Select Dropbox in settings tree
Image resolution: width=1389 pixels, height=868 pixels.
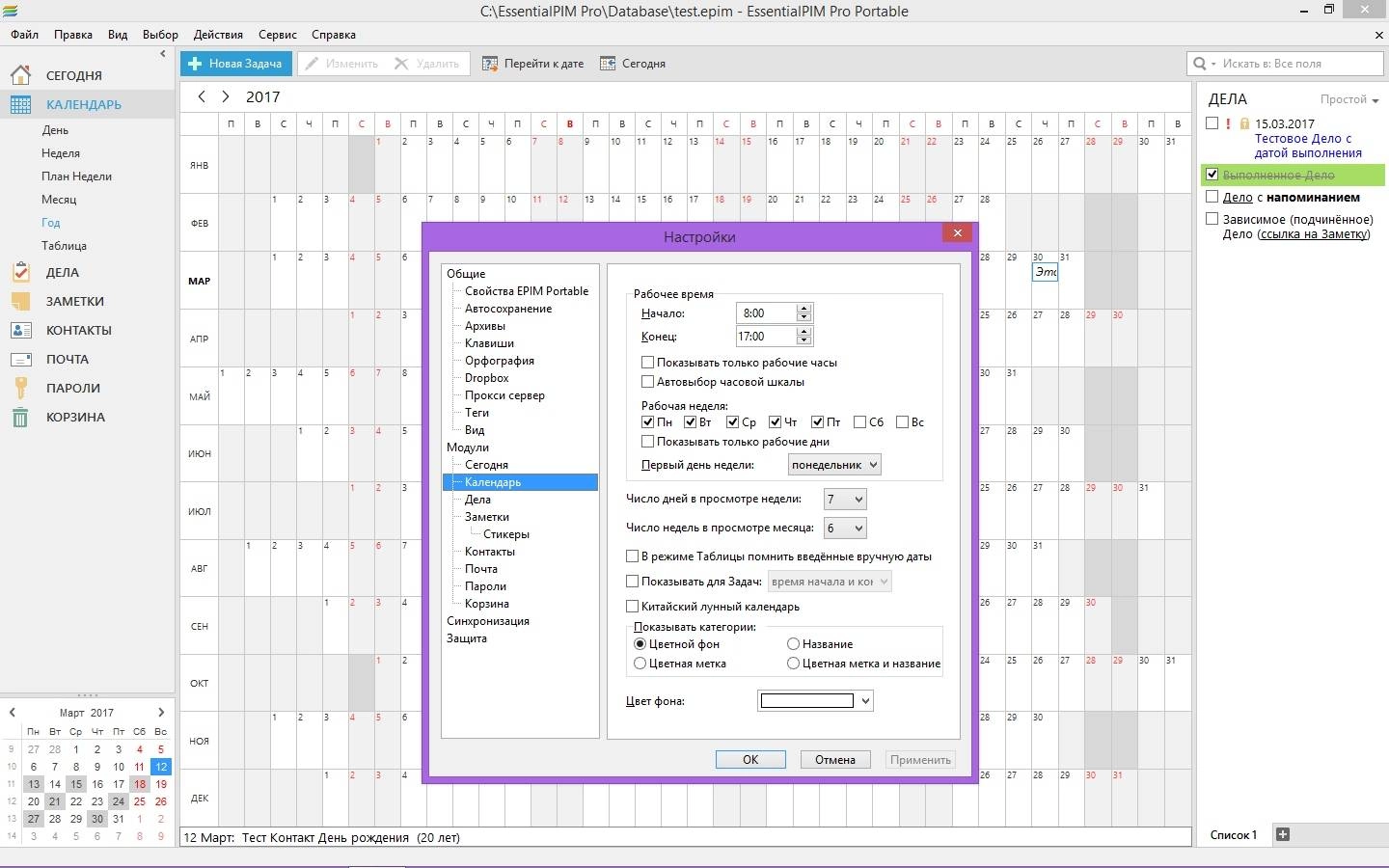click(487, 378)
